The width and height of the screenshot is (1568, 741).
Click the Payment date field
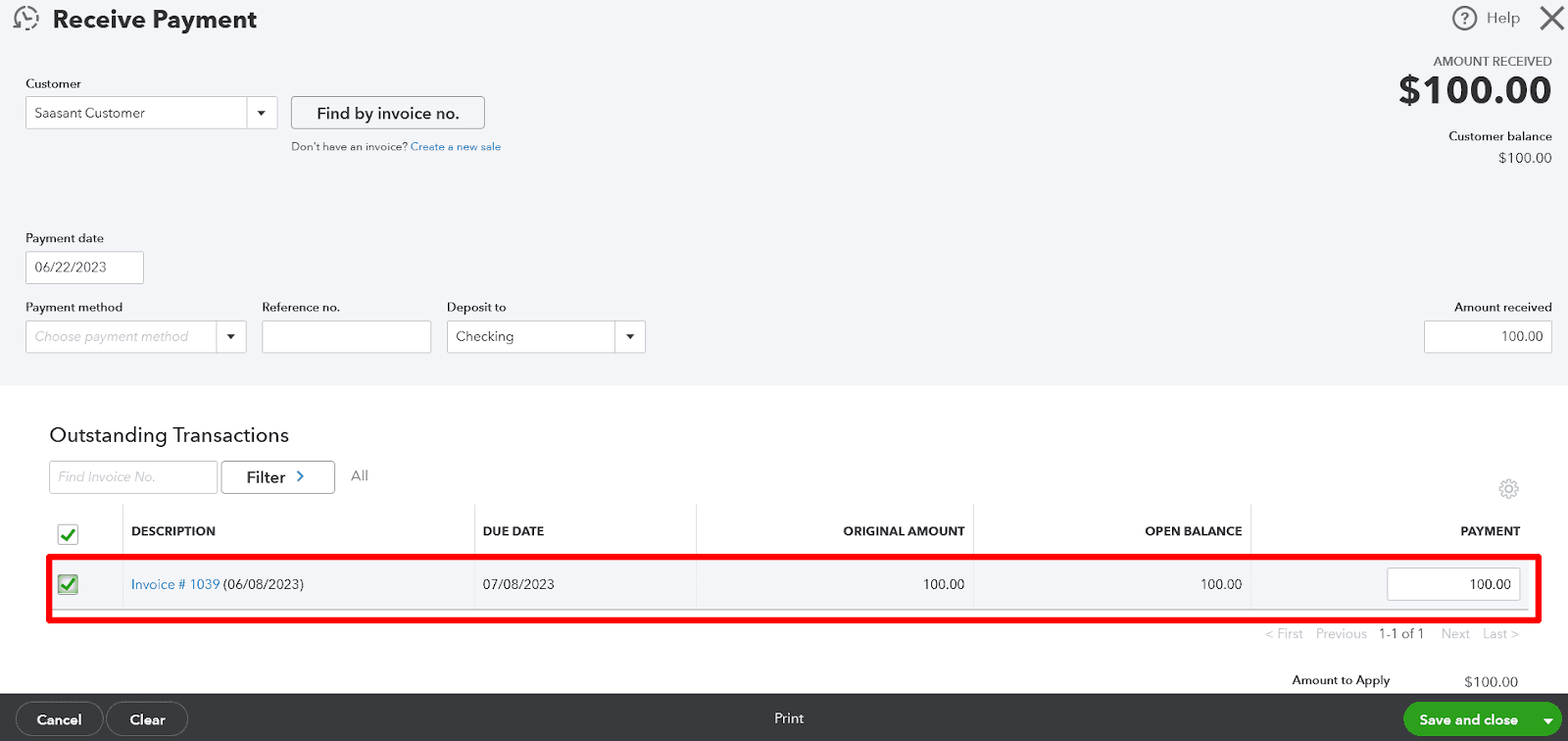pyautogui.click(x=84, y=268)
